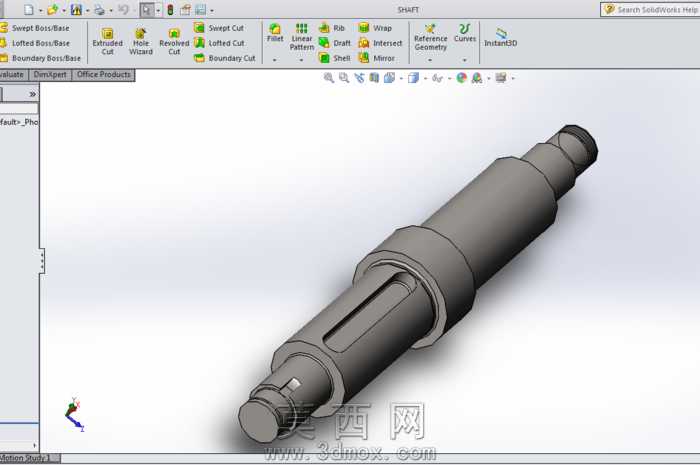
Task: Select the Mirror feature tool
Action: [x=377, y=58]
